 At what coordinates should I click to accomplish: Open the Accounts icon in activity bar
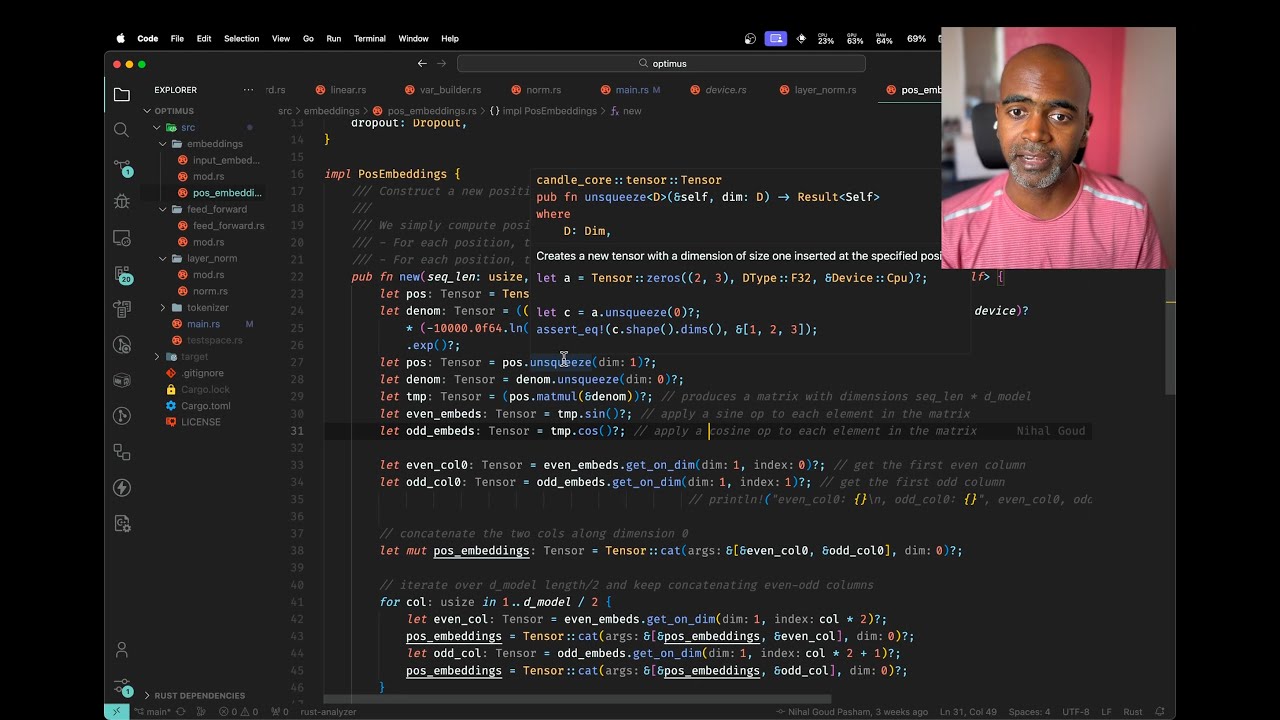point(122,650)
